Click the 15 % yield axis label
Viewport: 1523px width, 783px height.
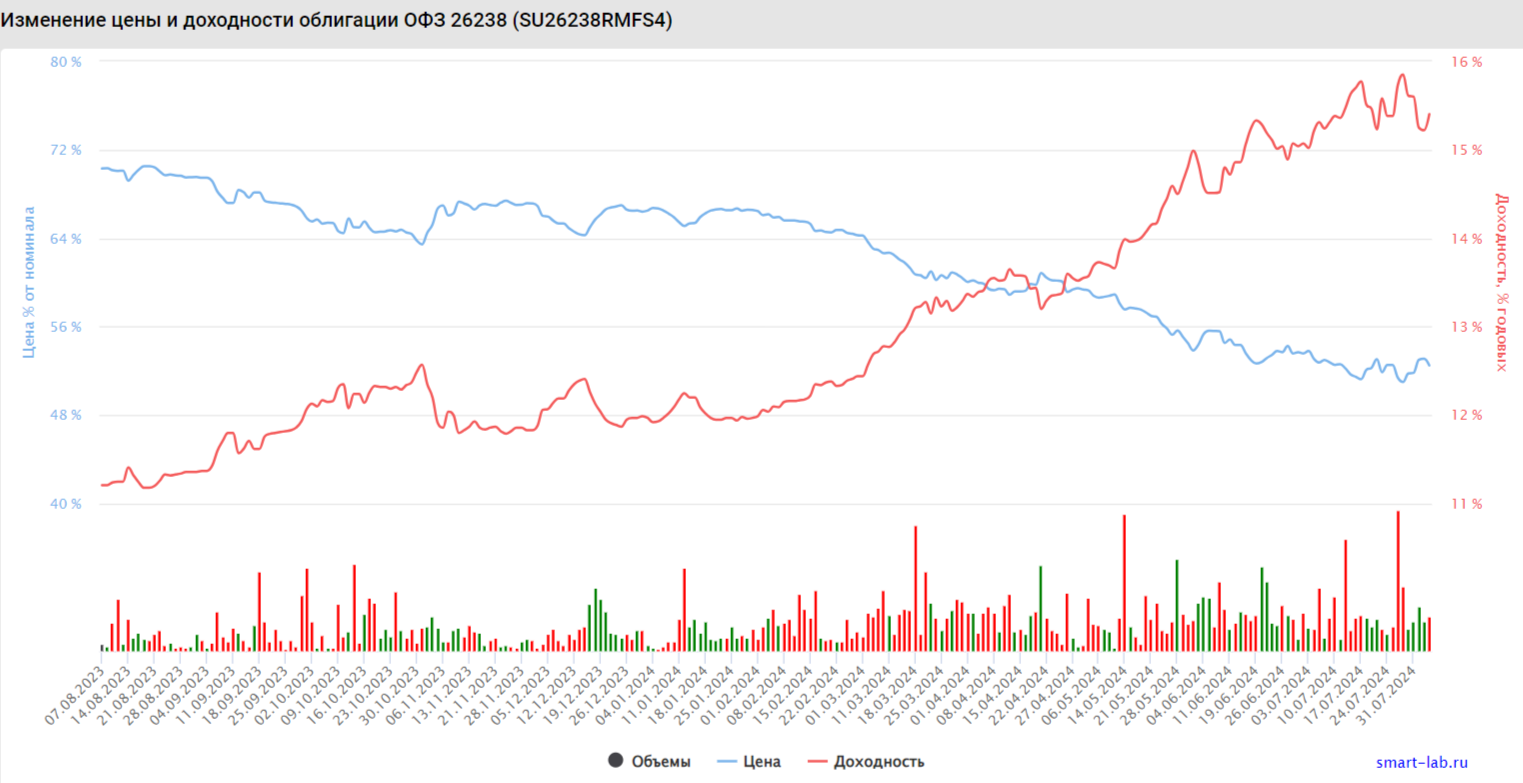coord(1465,150)
